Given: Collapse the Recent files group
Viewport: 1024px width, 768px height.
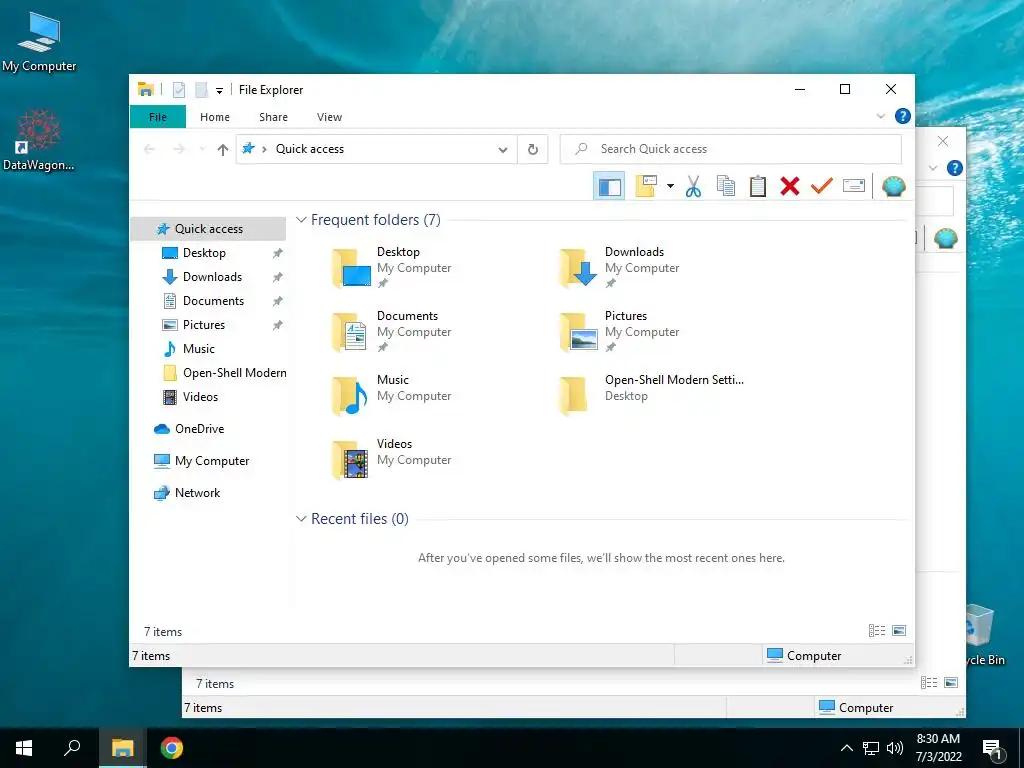Looking at the screenshot, I should [301, 519].
